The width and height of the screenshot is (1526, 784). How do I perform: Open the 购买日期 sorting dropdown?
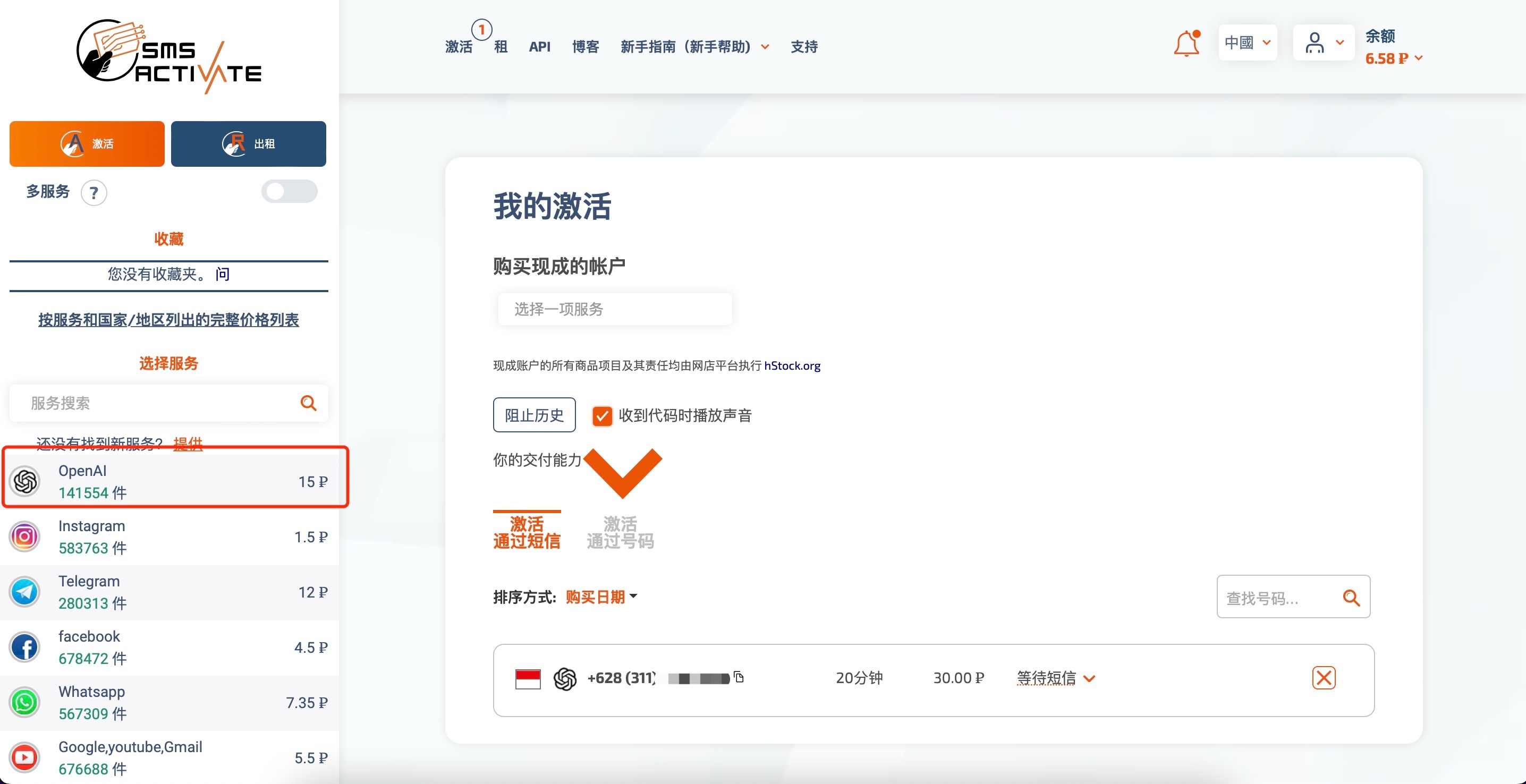[599, 596]
